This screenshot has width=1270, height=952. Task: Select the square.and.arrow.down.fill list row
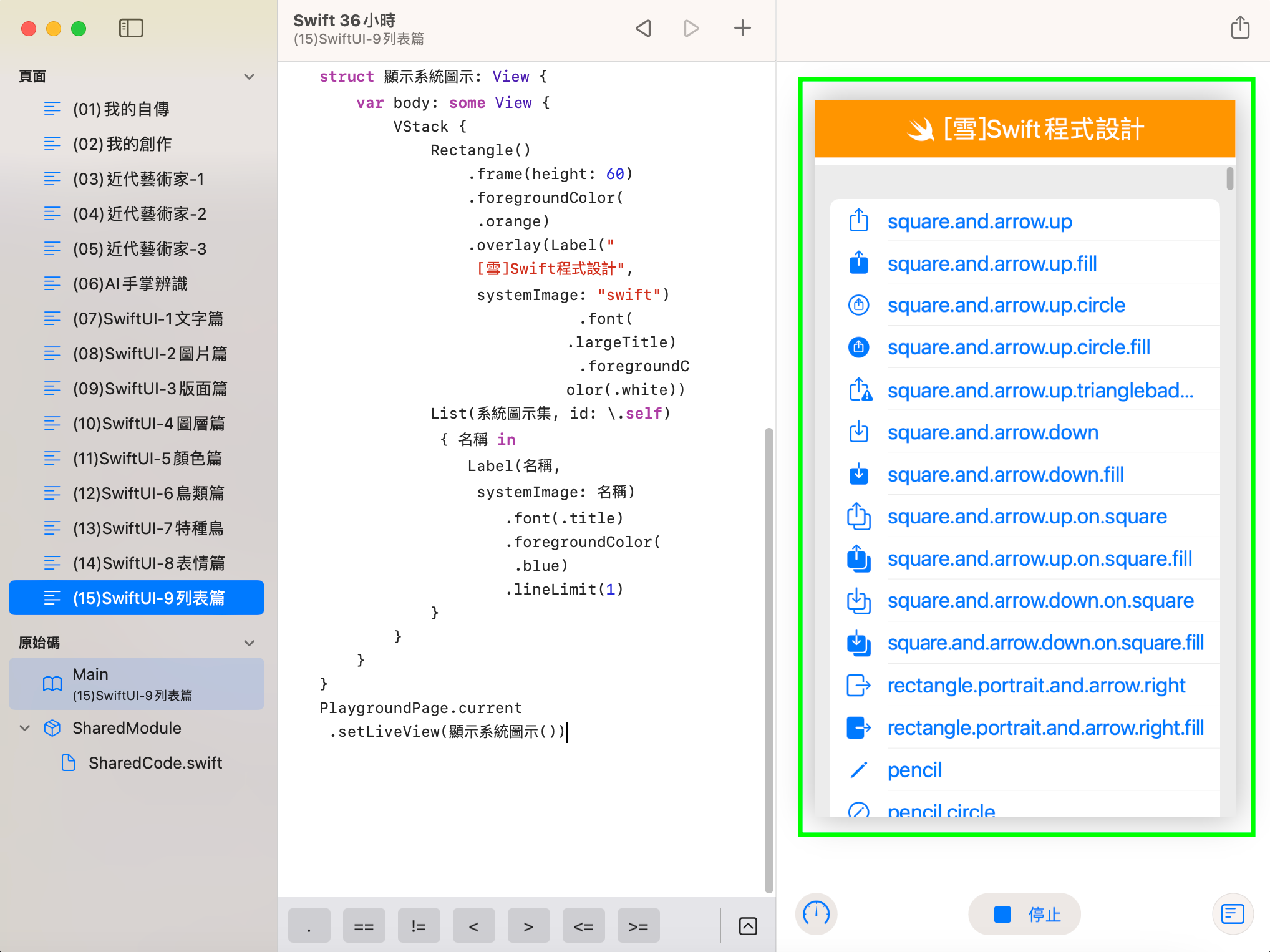click(x=1005, y=475)
